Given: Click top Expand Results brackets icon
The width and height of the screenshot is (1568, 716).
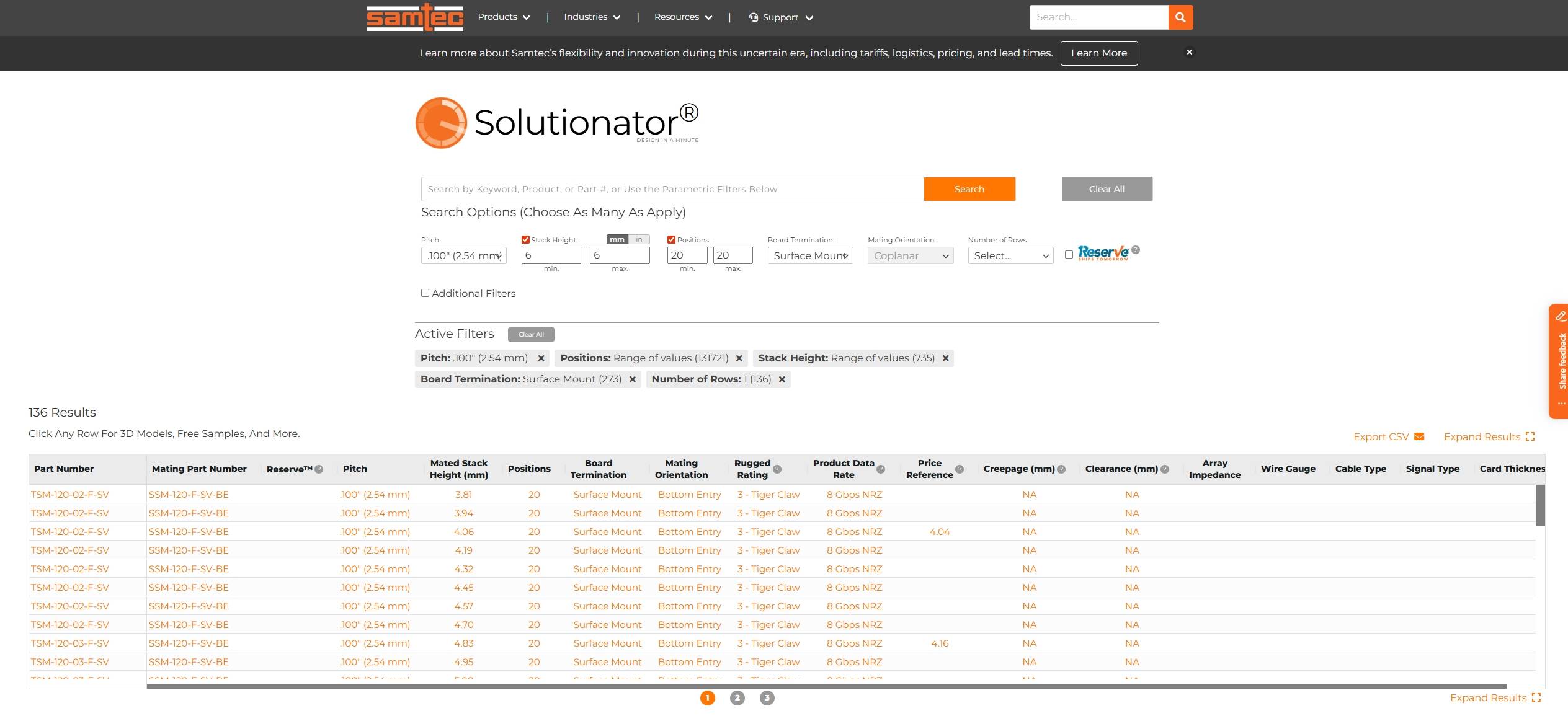Looking at the screenshot, I should [1530, 436].
